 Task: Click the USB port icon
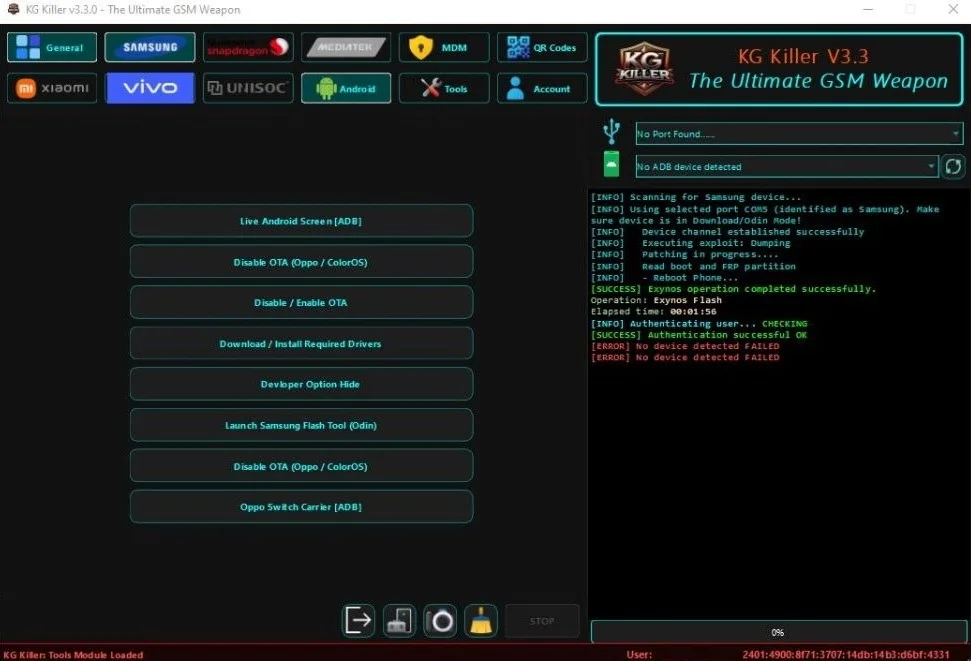pos(611,131)
